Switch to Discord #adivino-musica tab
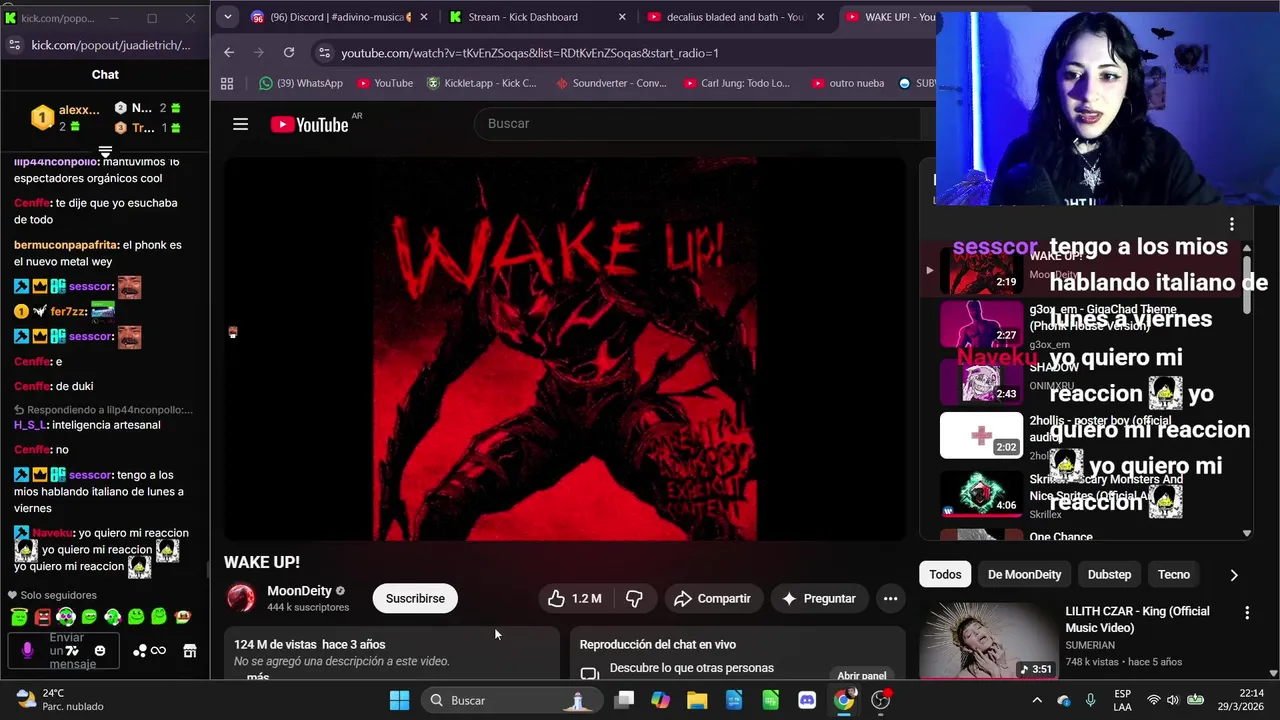The height and width of the screenshot is (720, 1280). point(339,17)
